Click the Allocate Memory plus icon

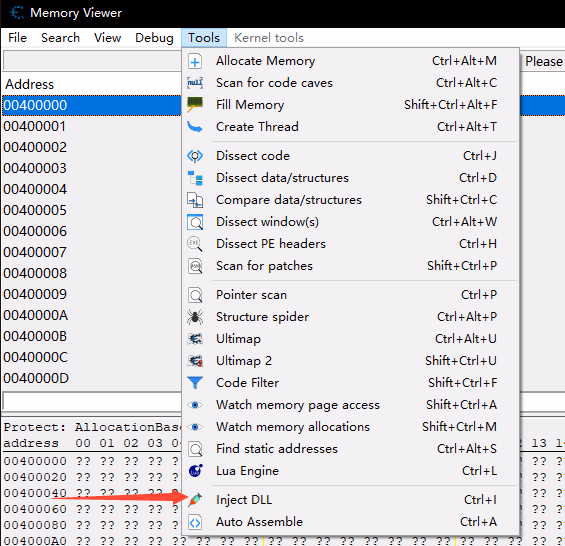coord(195,62)
